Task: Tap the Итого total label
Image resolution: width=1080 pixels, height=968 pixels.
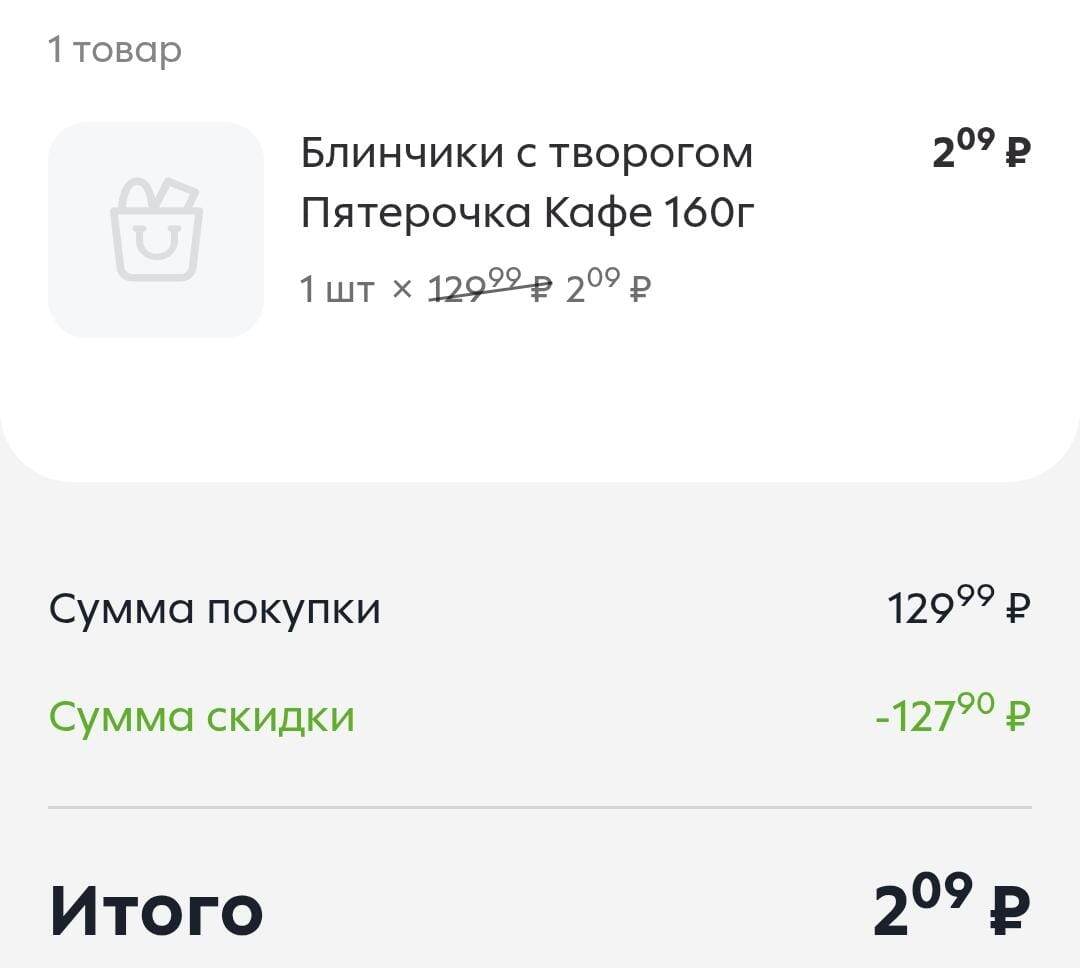Action: [x=156, y=911]
